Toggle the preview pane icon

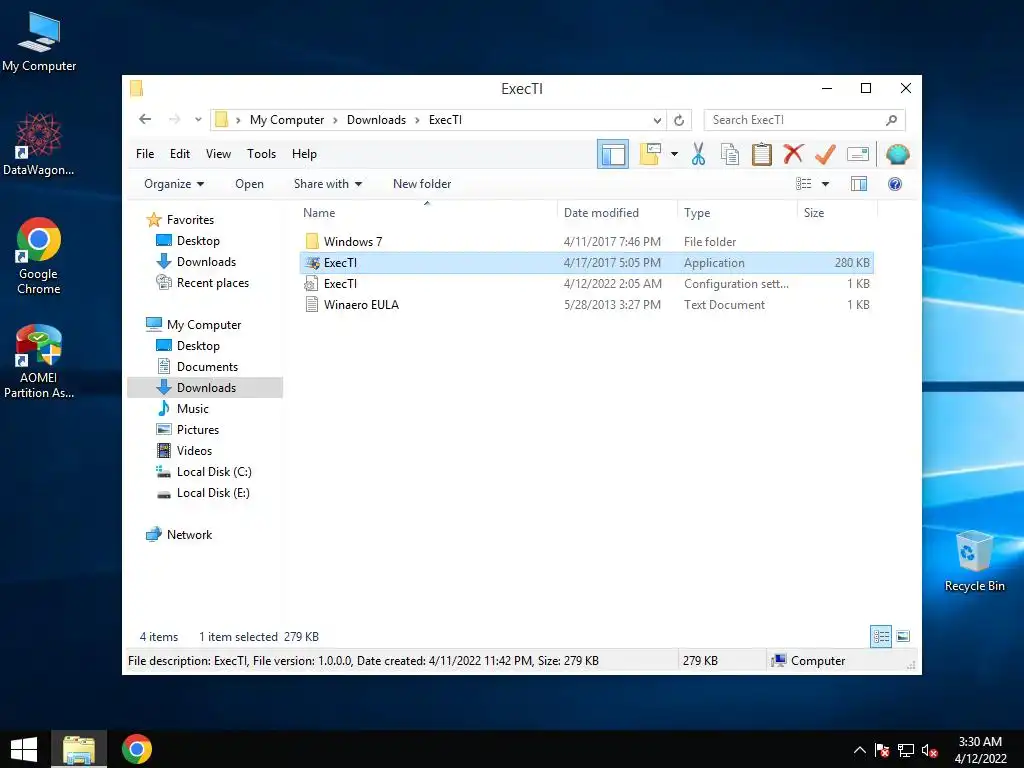[x=859, y=184]
